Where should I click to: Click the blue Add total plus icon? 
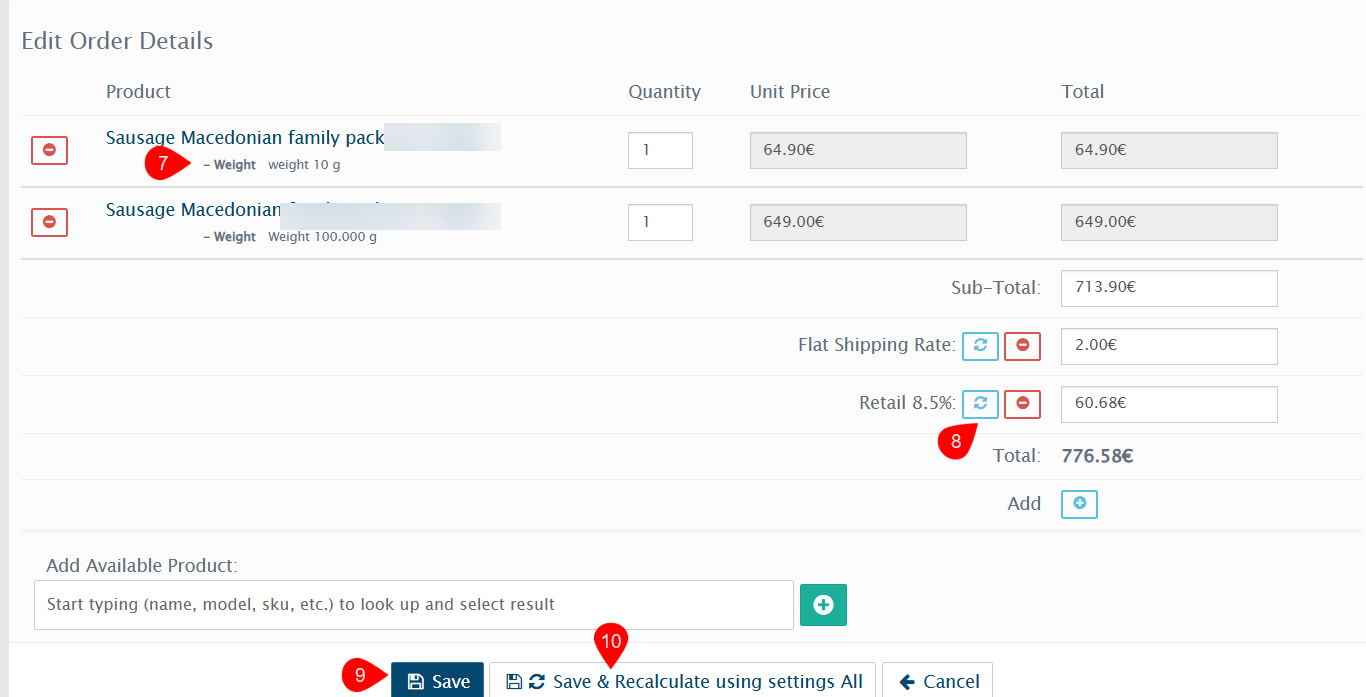[x=1079, y=504]
